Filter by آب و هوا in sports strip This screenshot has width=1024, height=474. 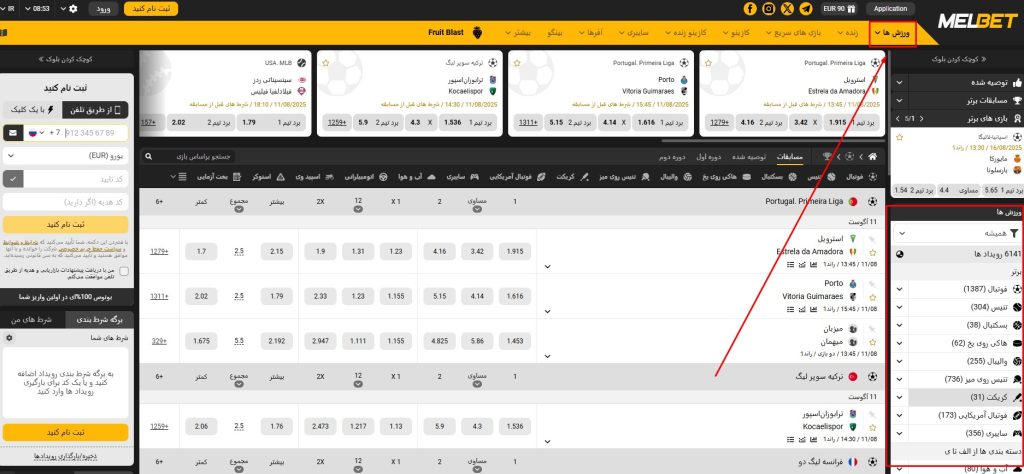[x=419, y=176]
